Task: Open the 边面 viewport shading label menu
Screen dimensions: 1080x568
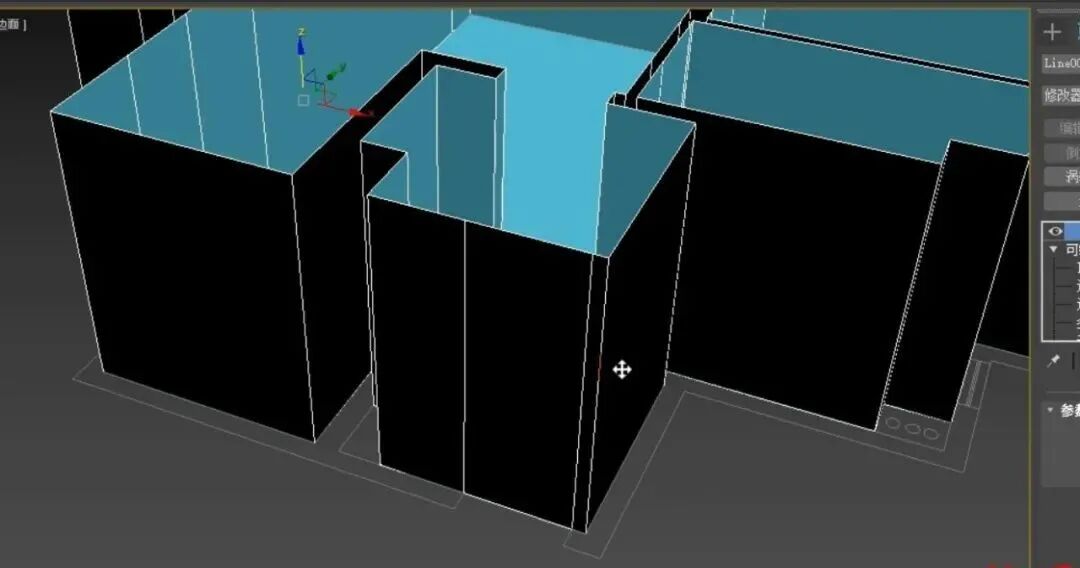Action: (x=13, y=25)
